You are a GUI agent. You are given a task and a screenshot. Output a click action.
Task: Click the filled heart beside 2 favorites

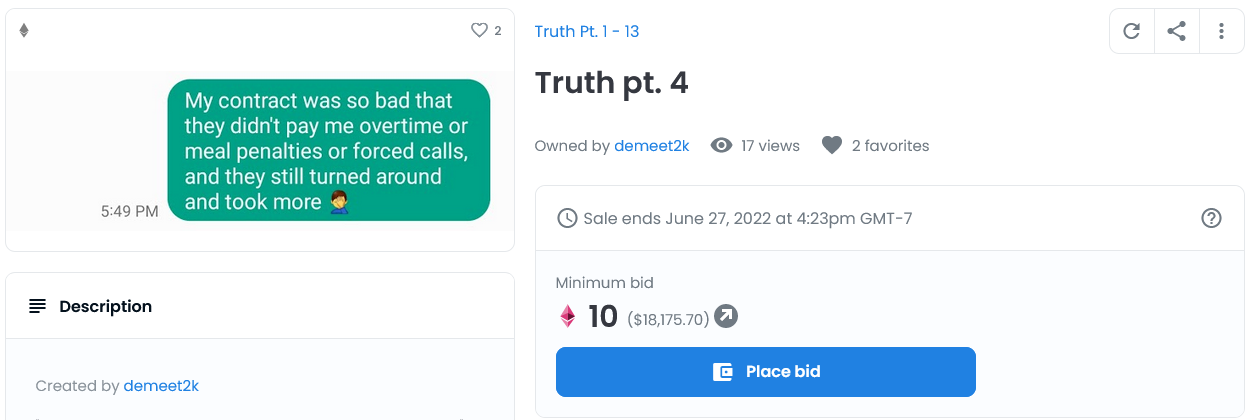tap(832, 146)
